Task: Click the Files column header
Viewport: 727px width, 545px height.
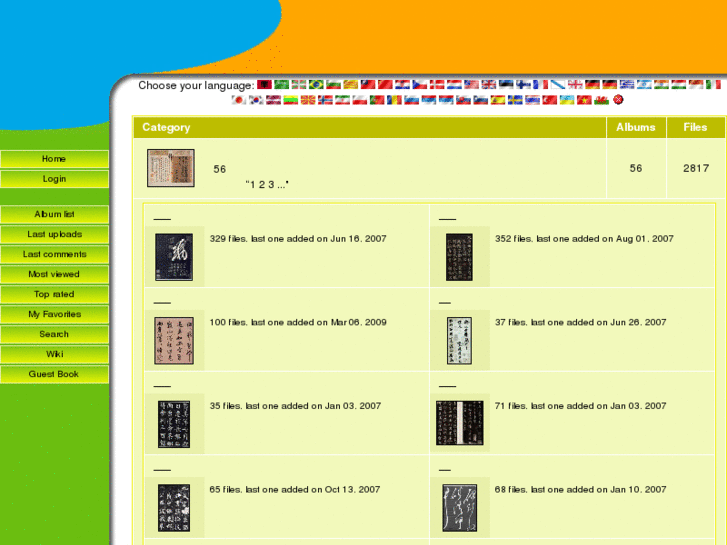Action: pos(695,128)
